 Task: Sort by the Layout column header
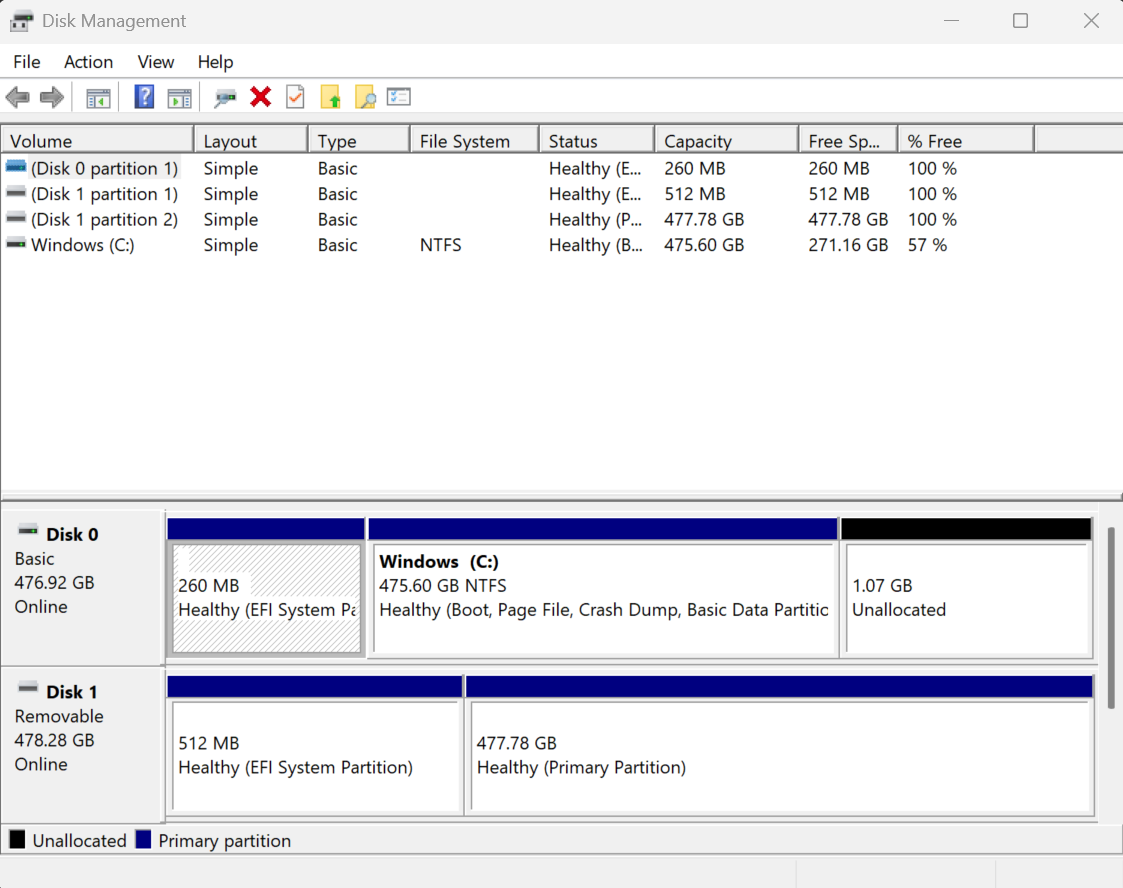pyautogui.click(x=251, y=140)
